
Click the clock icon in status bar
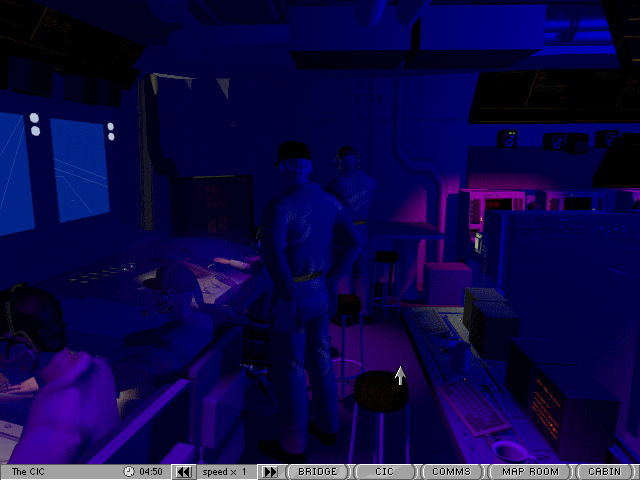129,472
